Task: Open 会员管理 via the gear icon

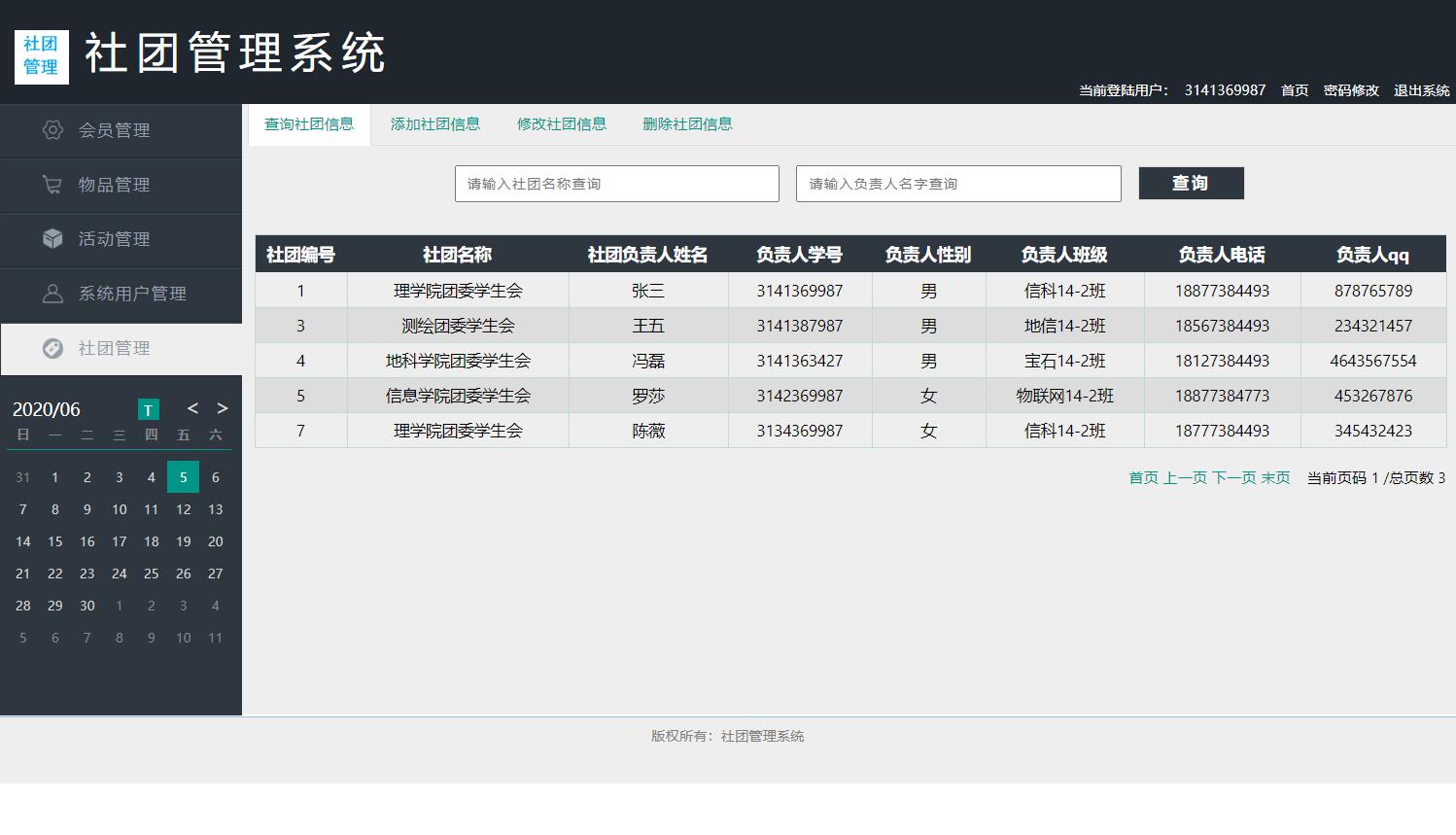Action: tap(52, 130)
